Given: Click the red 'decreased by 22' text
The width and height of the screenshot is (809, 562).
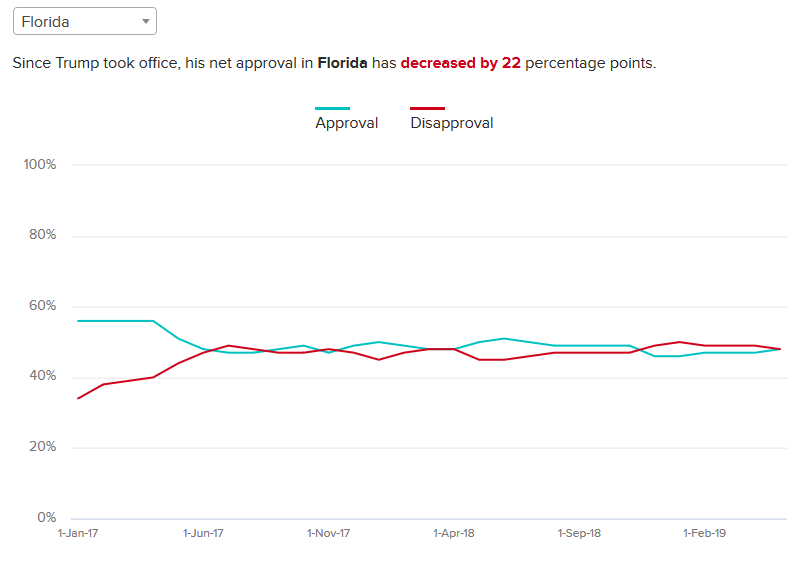Looking at the screenshot, I should coord(460,63).
